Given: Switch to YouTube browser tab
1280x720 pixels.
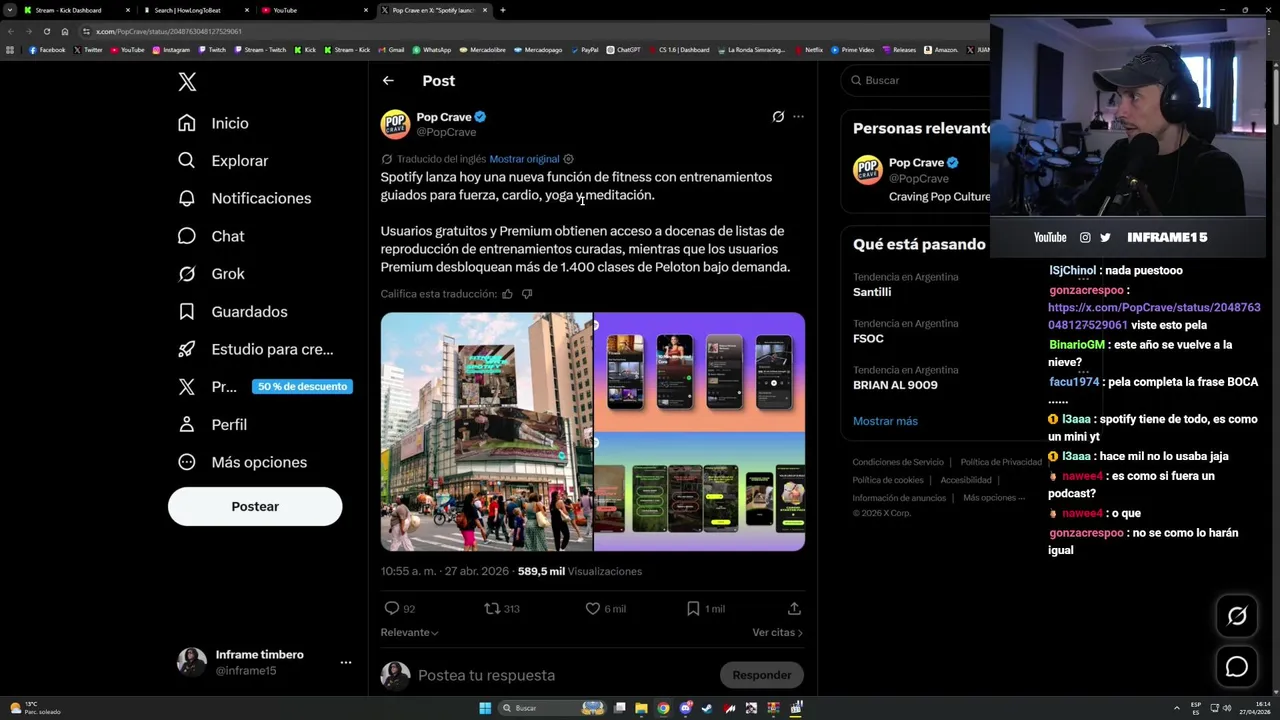Looking at the screenshot, I should coord(315,10).
